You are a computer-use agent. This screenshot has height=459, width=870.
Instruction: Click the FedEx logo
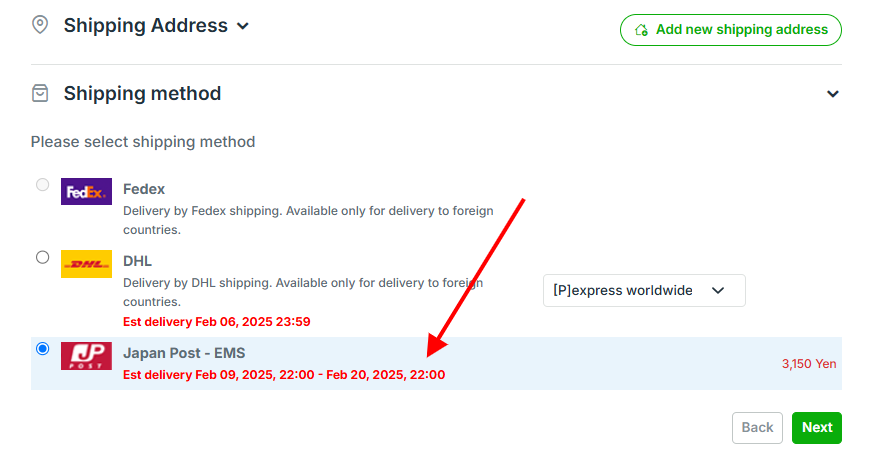point(86,191)
